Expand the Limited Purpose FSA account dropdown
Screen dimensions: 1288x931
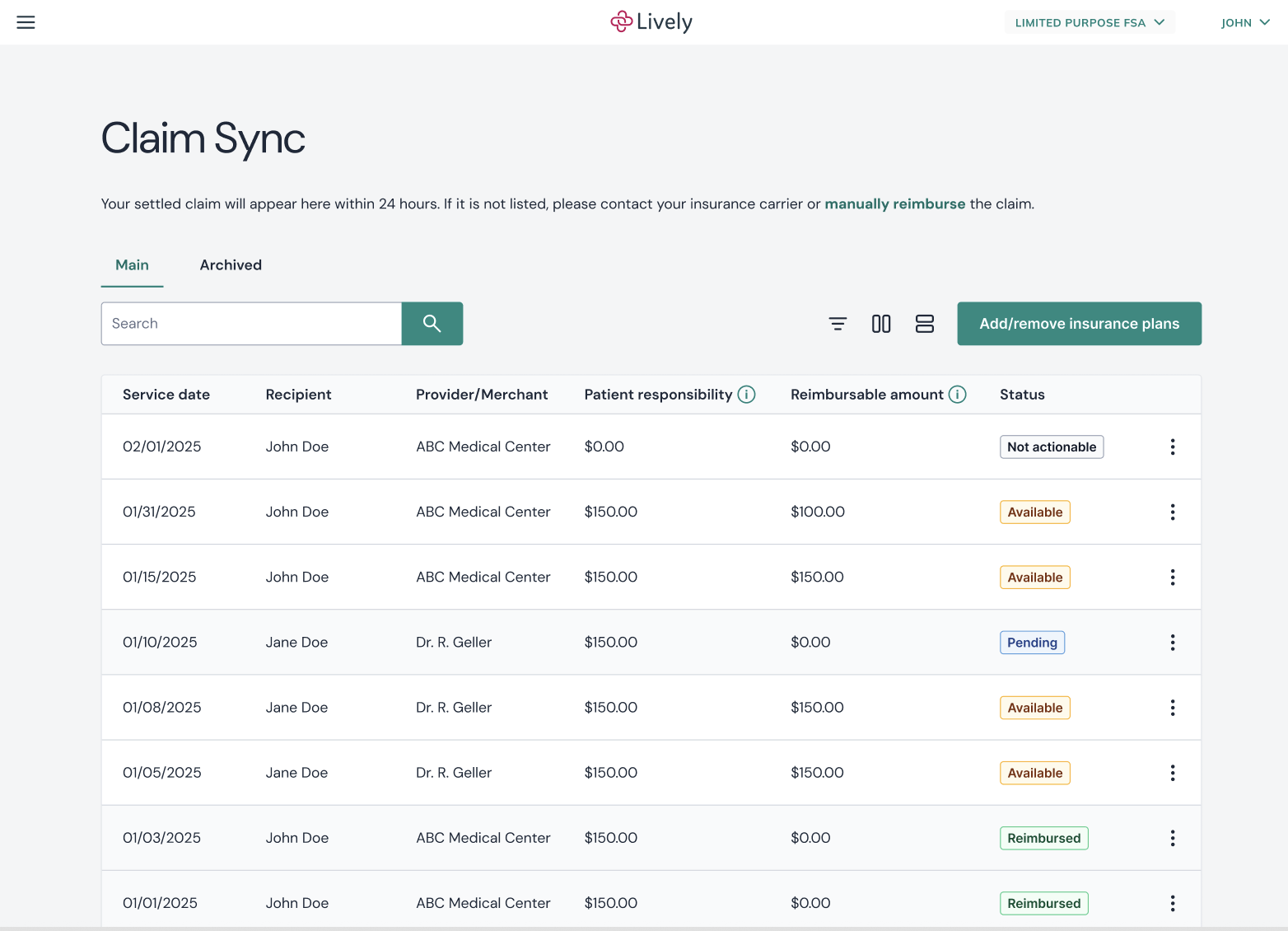pos(1090,22)
